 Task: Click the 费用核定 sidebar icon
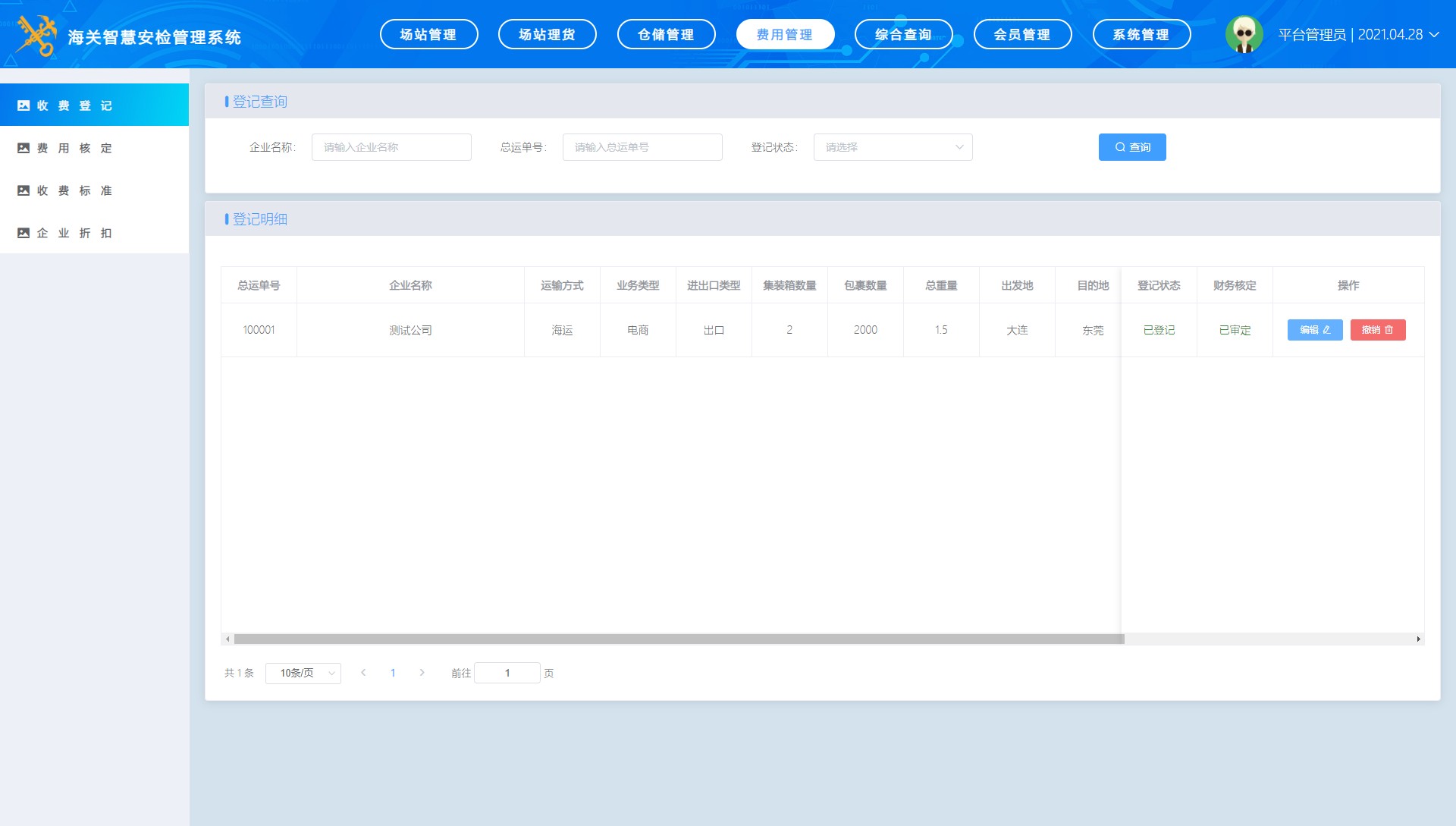[x=24, y=148]
